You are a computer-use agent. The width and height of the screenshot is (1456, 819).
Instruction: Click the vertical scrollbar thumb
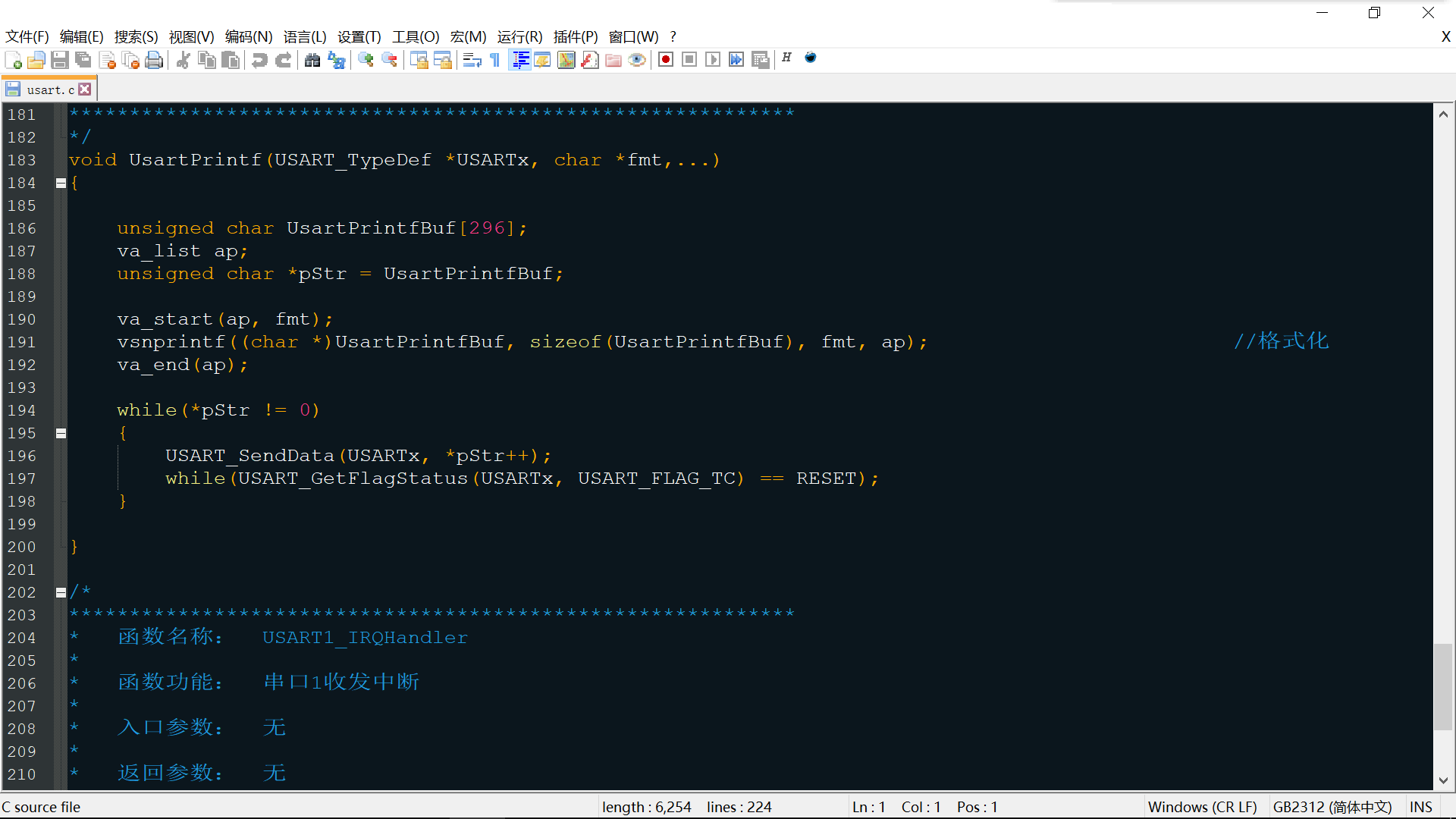[x=1443, y=686]
